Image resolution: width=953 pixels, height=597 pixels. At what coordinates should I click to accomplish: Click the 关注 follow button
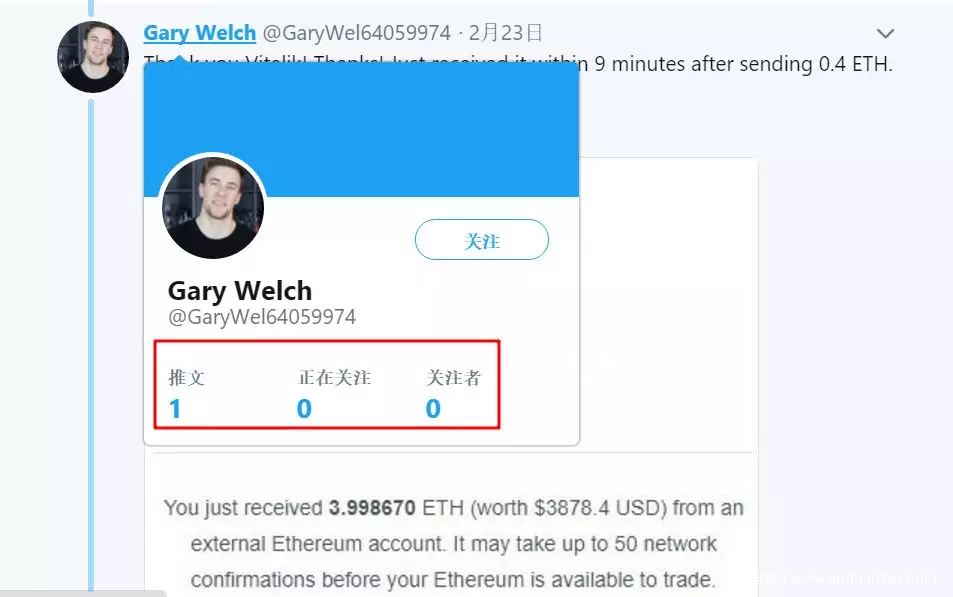click(x=481, y=240)
